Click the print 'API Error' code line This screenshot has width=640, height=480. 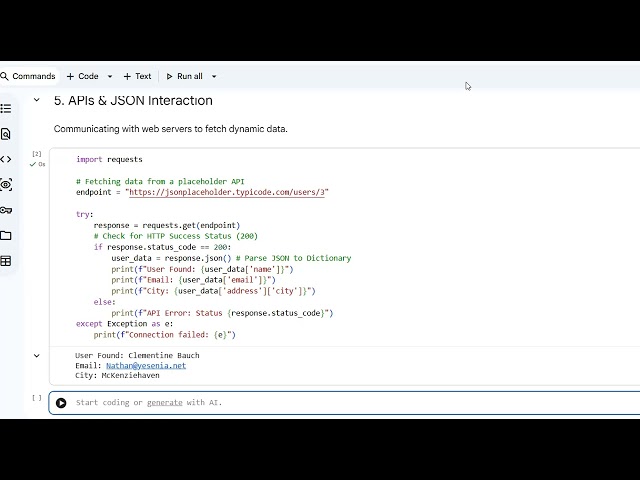coord(222,313)
